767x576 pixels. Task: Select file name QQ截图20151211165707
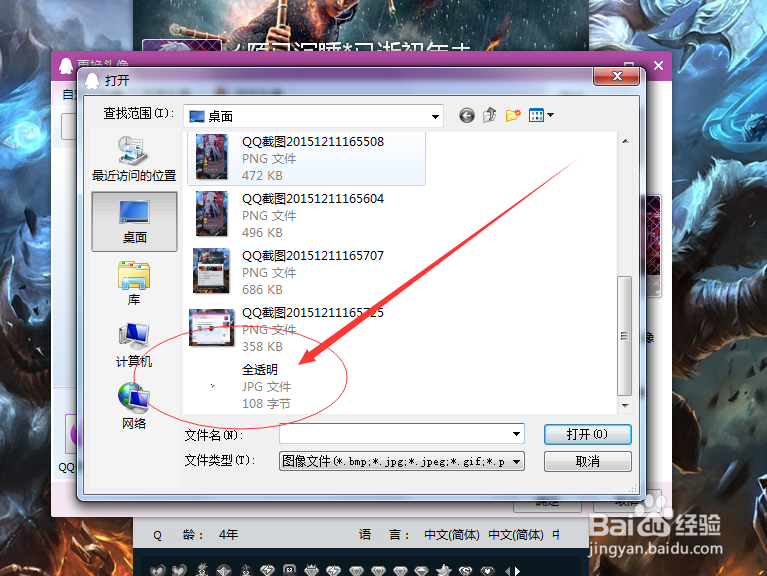(x=313, y=256)
